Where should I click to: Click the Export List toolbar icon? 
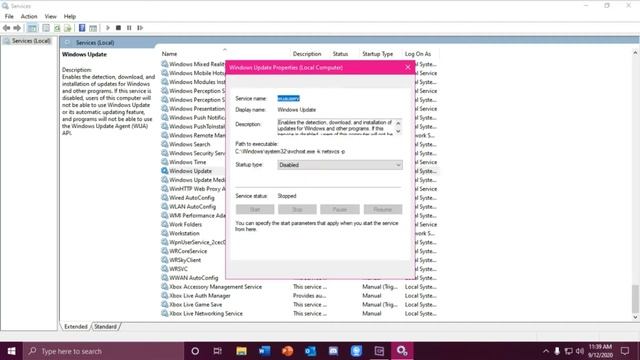pos(68,28)
